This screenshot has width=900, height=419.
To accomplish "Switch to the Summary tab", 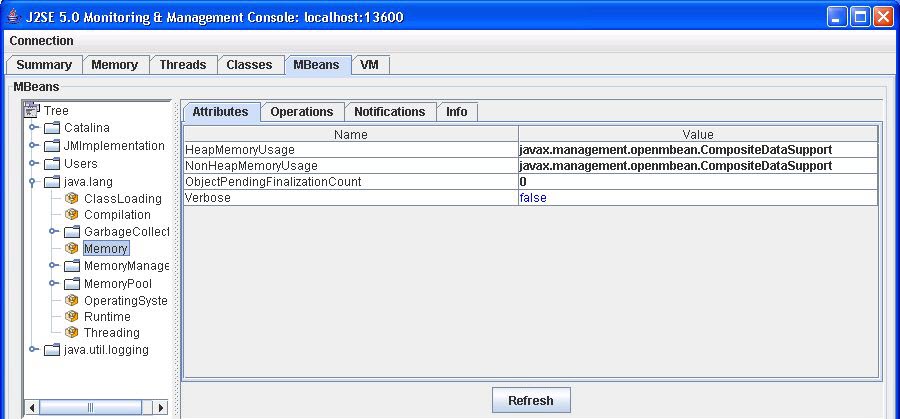I will (44, 65).
